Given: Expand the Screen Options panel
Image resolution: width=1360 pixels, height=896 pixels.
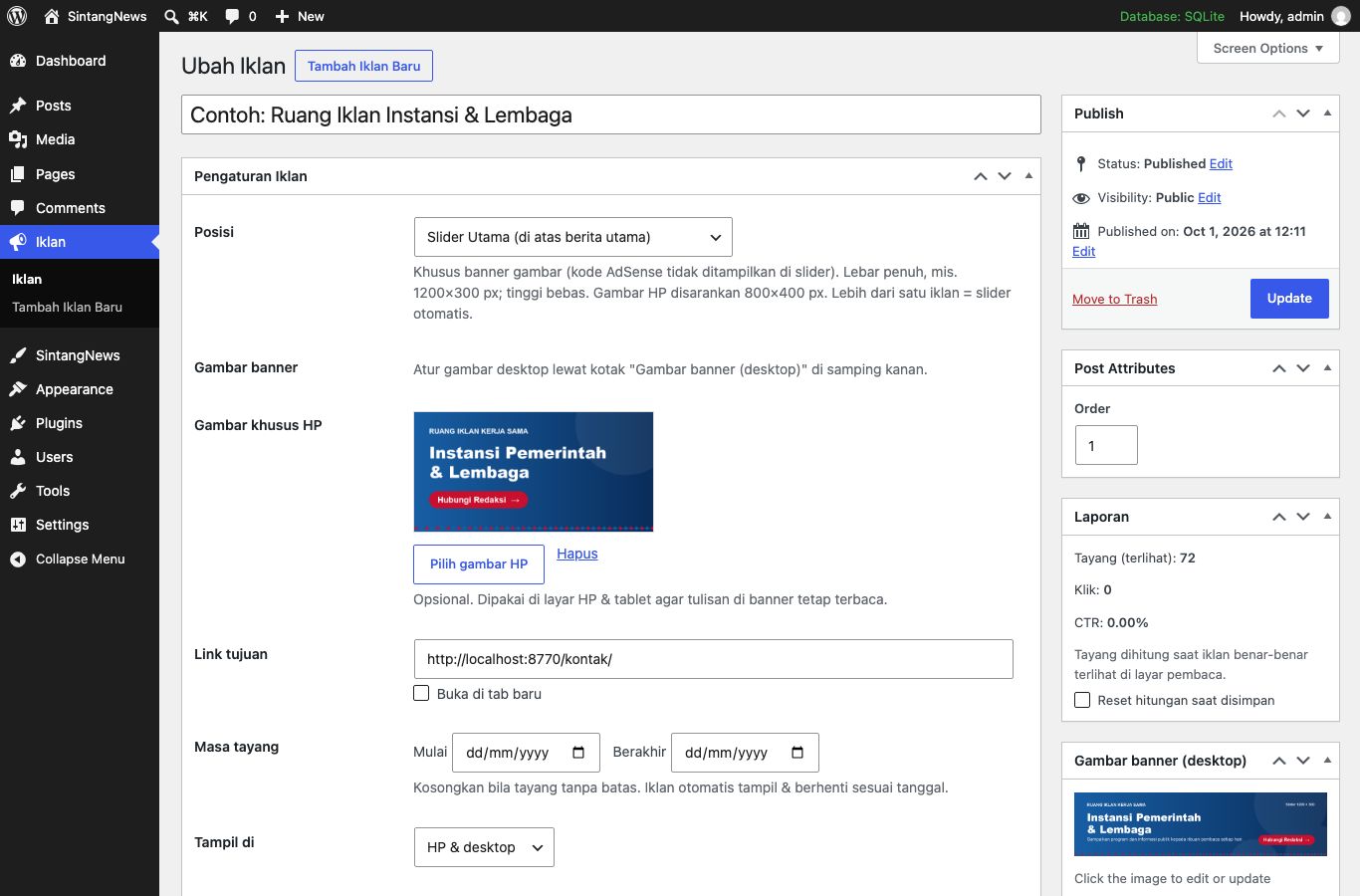Looking at the screenshot, I should coord(1267,48).
